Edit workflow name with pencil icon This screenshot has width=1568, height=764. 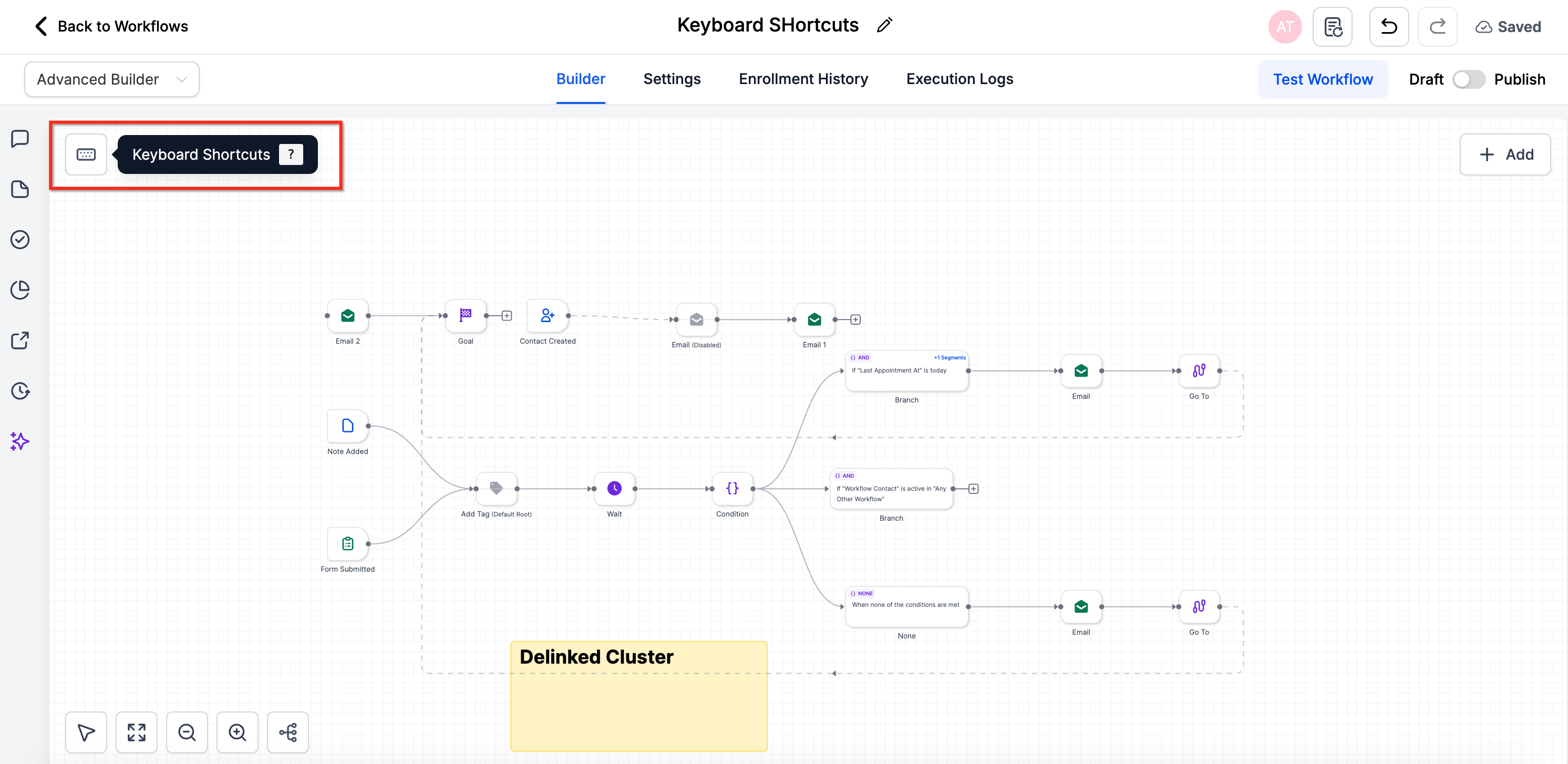884,25
